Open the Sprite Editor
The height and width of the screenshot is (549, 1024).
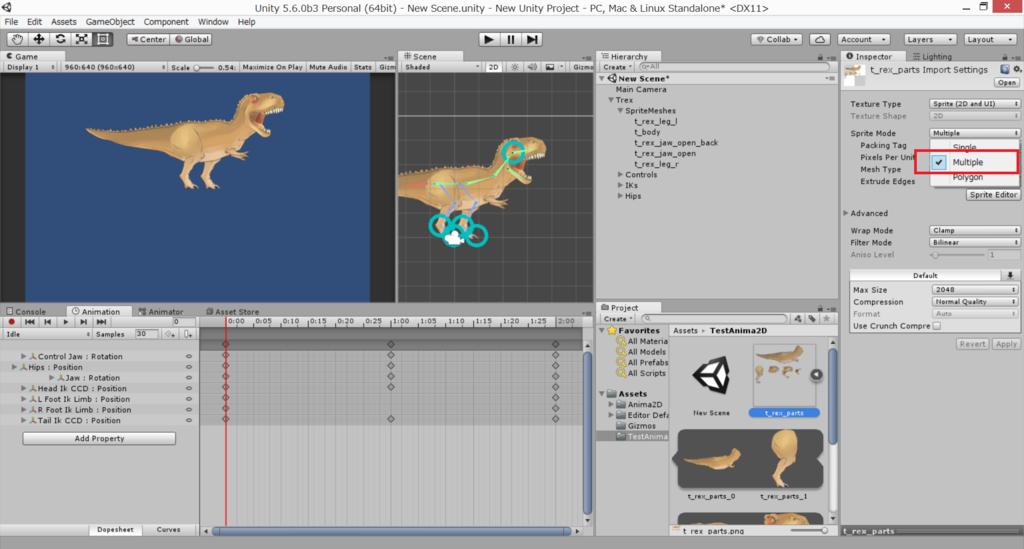click(x=993, y=195)
